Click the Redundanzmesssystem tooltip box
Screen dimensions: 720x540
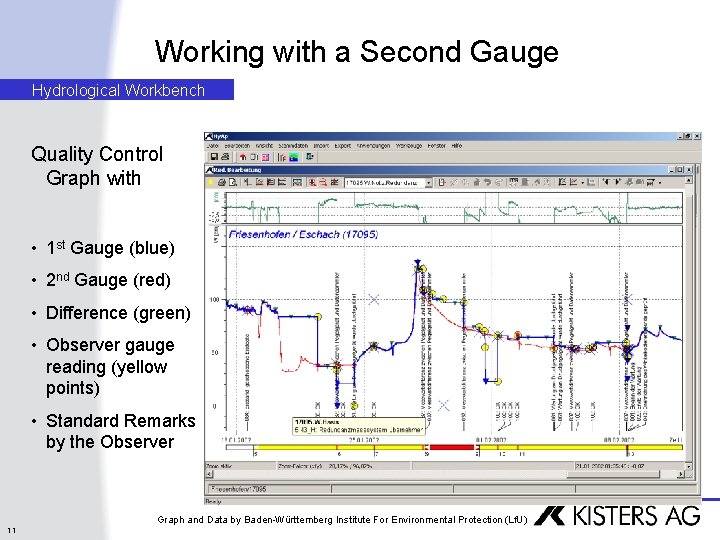(x=359, y=426)
